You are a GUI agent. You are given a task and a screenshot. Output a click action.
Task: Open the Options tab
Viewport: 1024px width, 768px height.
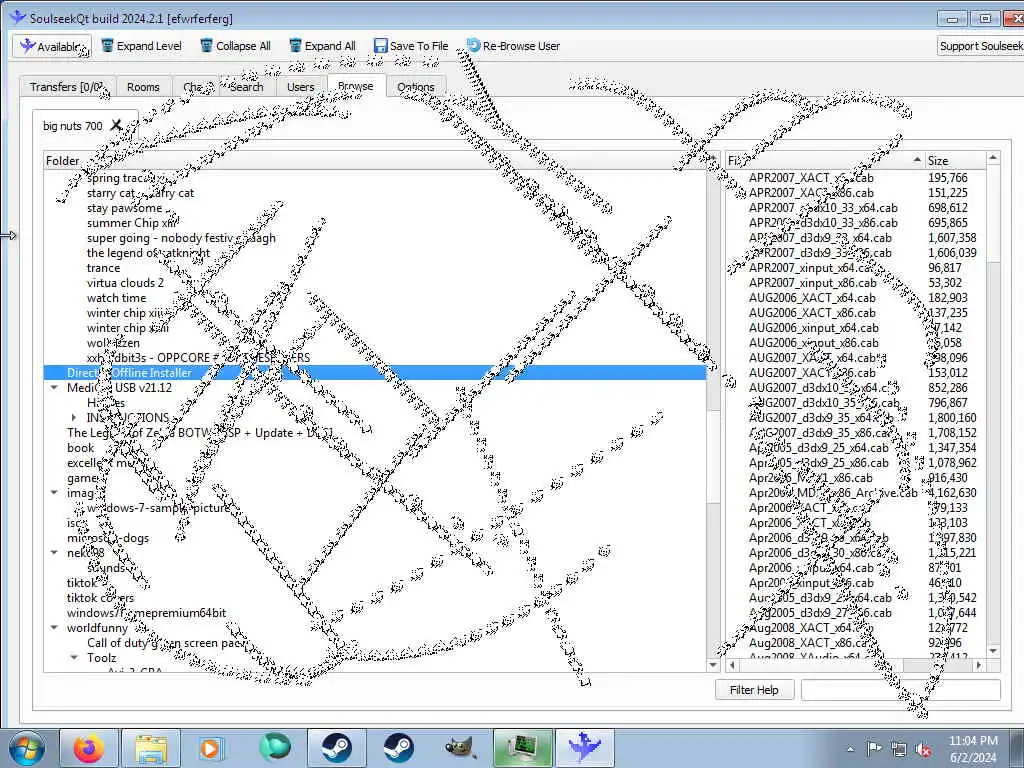point(415,87)
